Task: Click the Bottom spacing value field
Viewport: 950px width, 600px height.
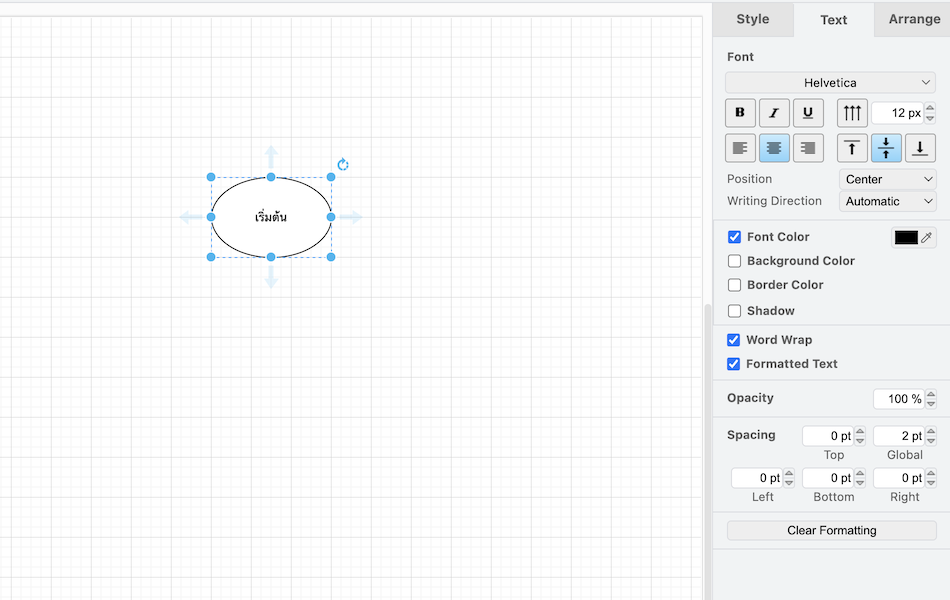Action: pos(828,478)
